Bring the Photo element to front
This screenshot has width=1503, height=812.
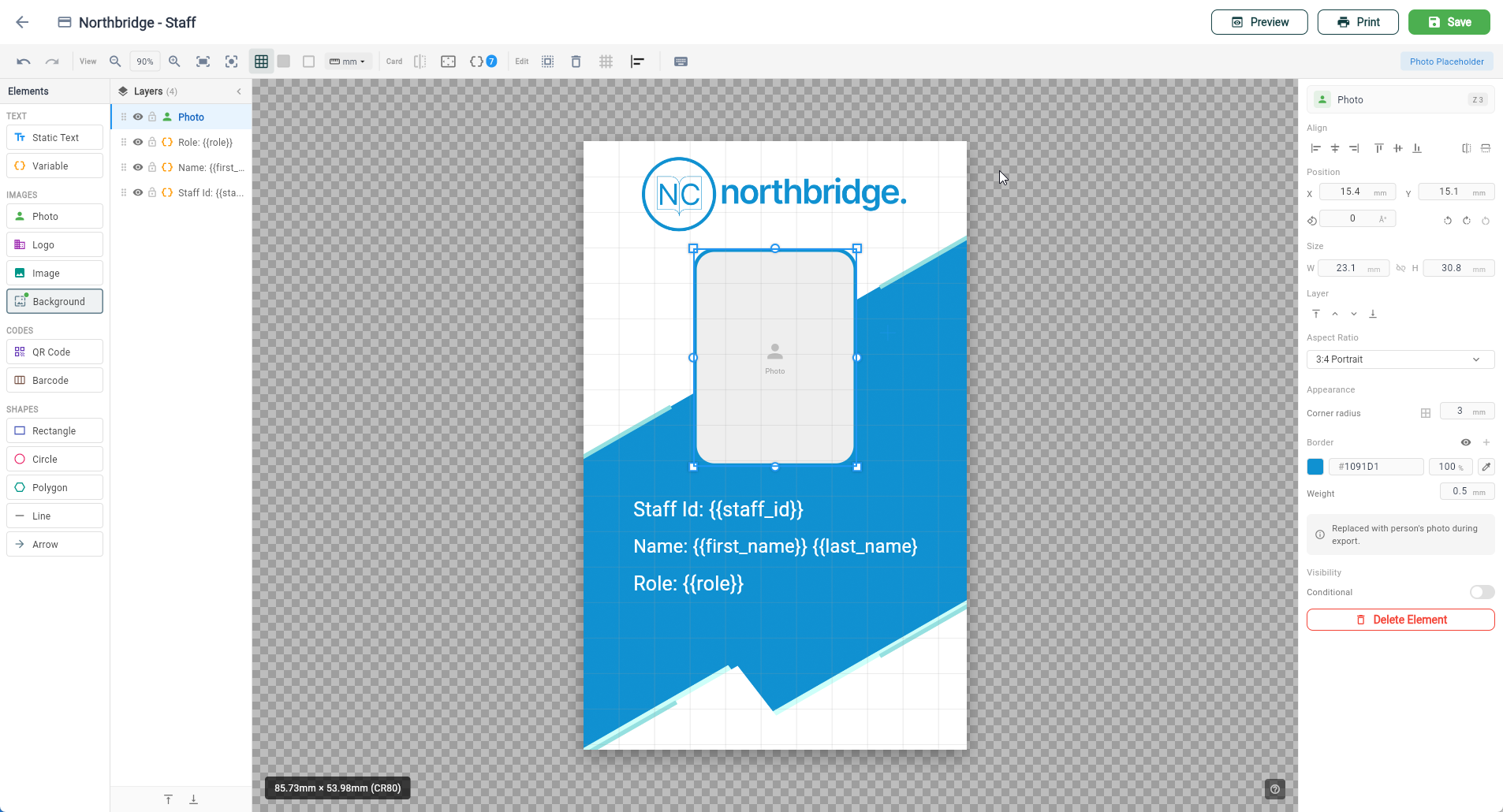click(x=1315, y=314)
